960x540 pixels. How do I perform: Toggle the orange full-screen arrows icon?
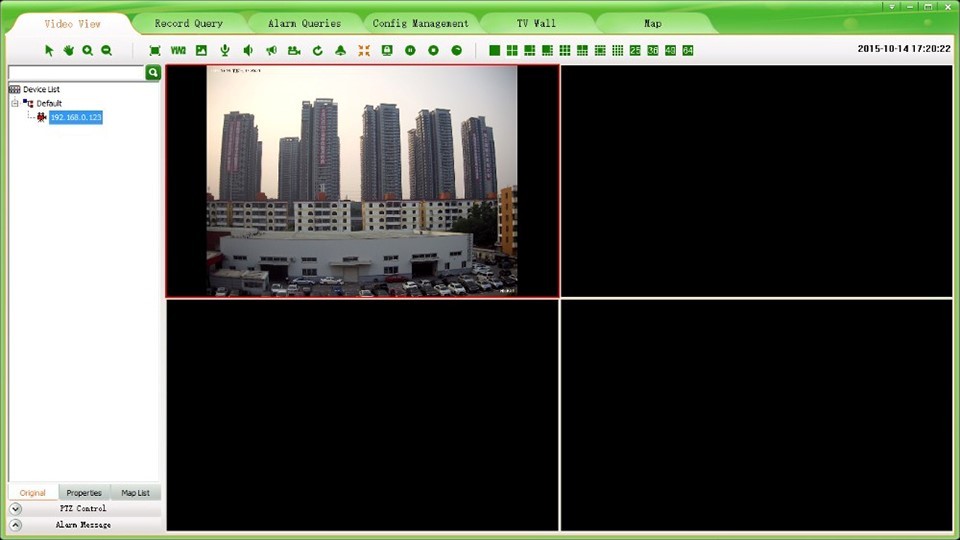364,50
